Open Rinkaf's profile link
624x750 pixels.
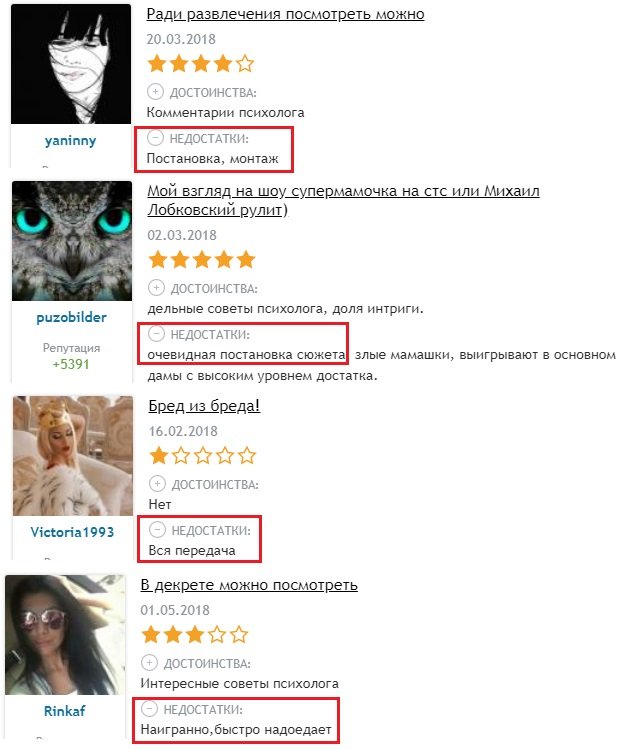pos(65,711)
